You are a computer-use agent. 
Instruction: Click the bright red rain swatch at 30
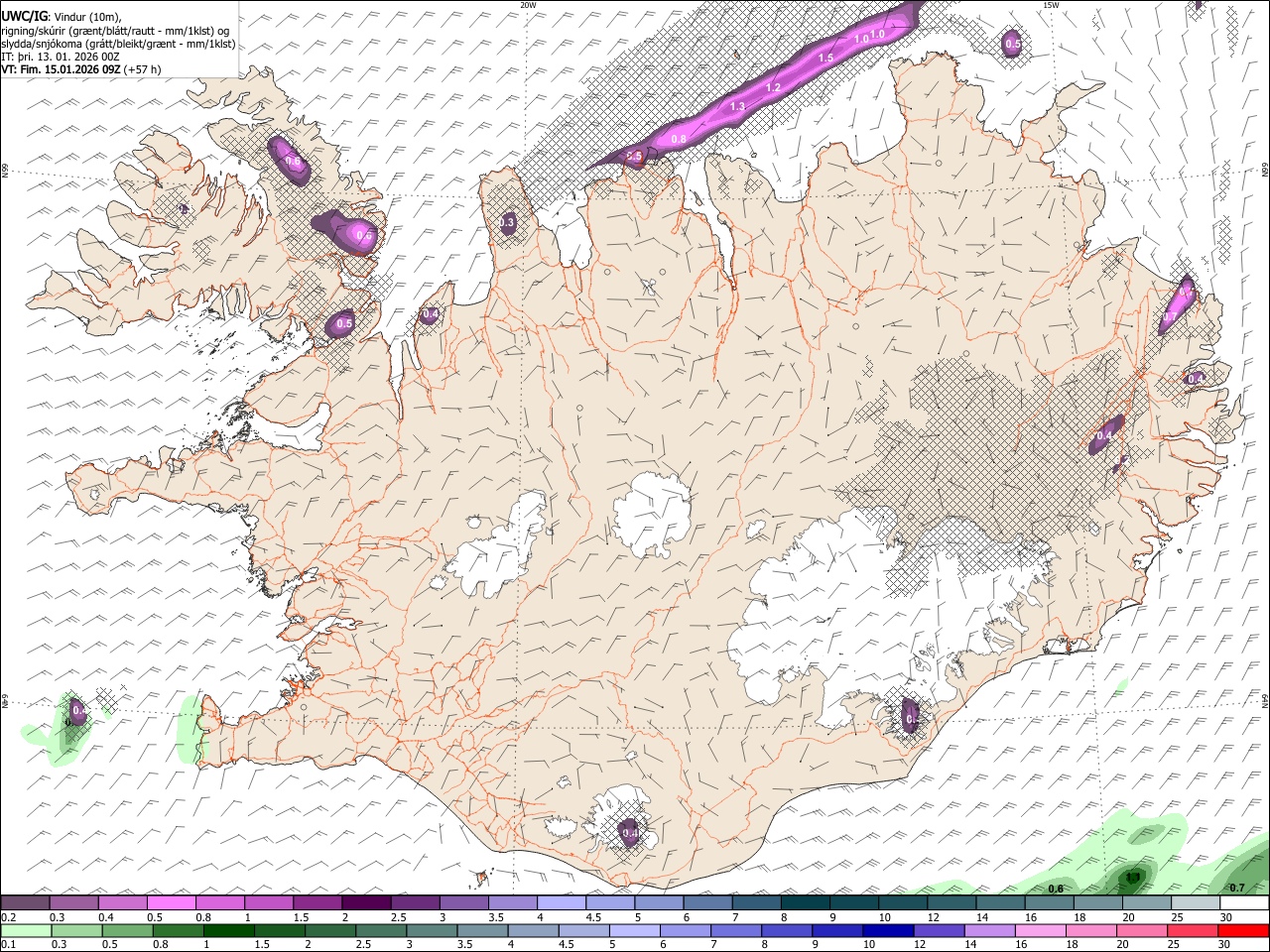(x=1244, y=930)
